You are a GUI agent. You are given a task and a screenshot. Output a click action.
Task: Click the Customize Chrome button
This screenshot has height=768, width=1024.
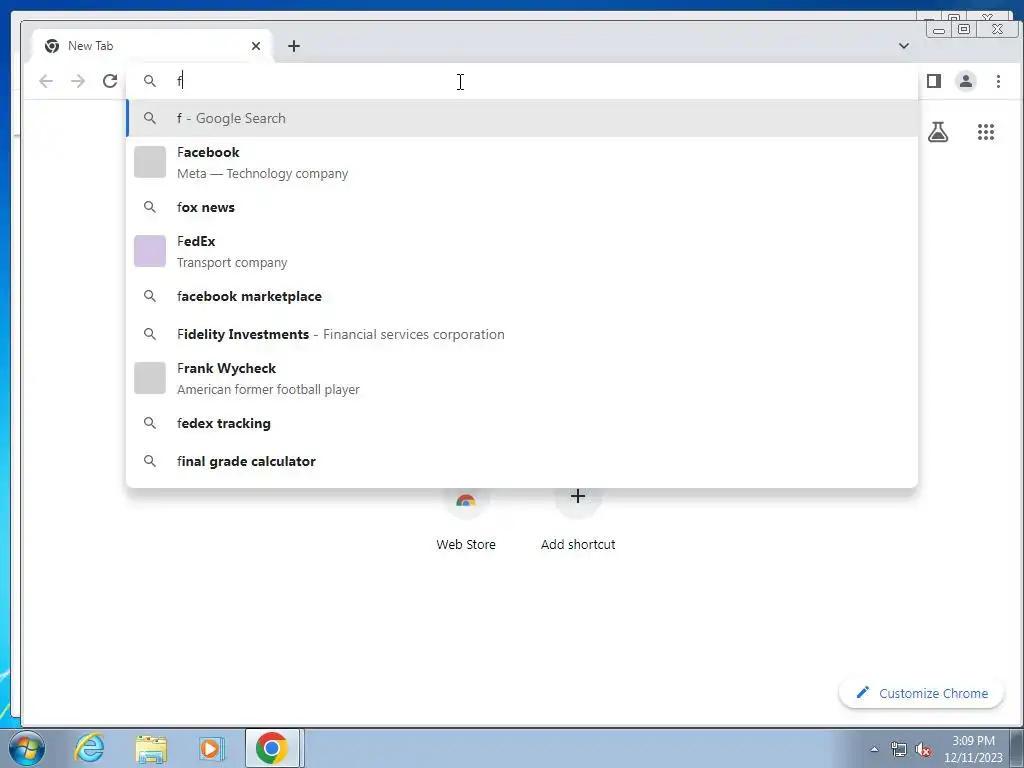921,693
